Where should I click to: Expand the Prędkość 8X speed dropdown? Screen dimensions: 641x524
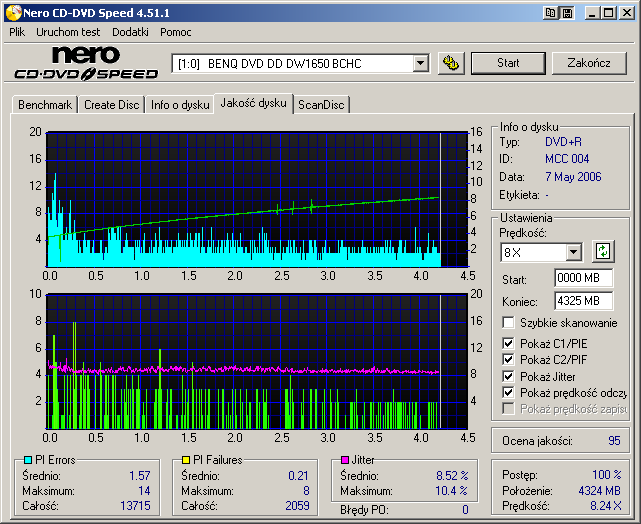pos(574,252)
